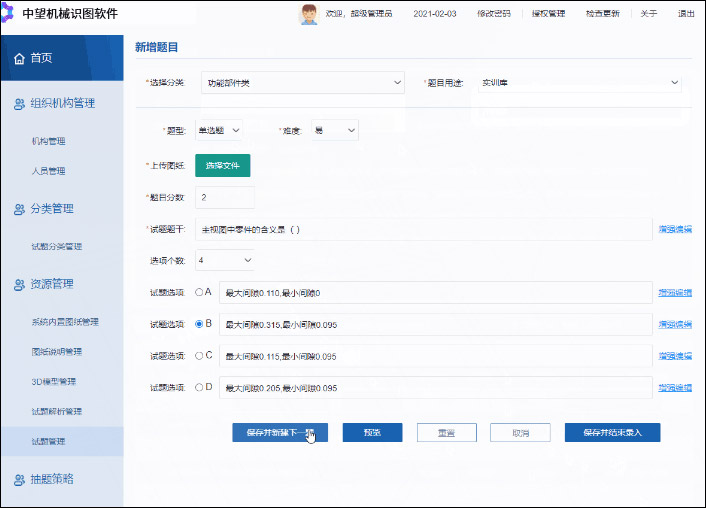Click the 中望 logo icon at top left
The height and width of the screenshot is (508, 706).
[9, 13]
